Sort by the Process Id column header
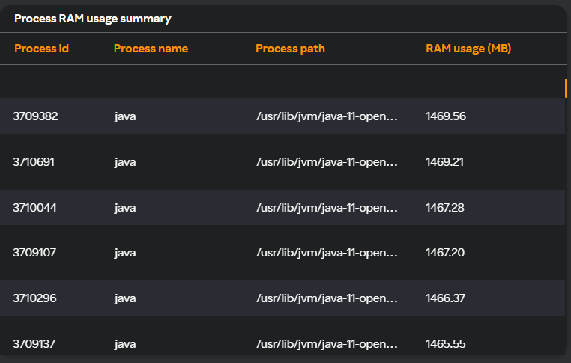The height and width of the screenshot is (363, 571). coord(42,48)
